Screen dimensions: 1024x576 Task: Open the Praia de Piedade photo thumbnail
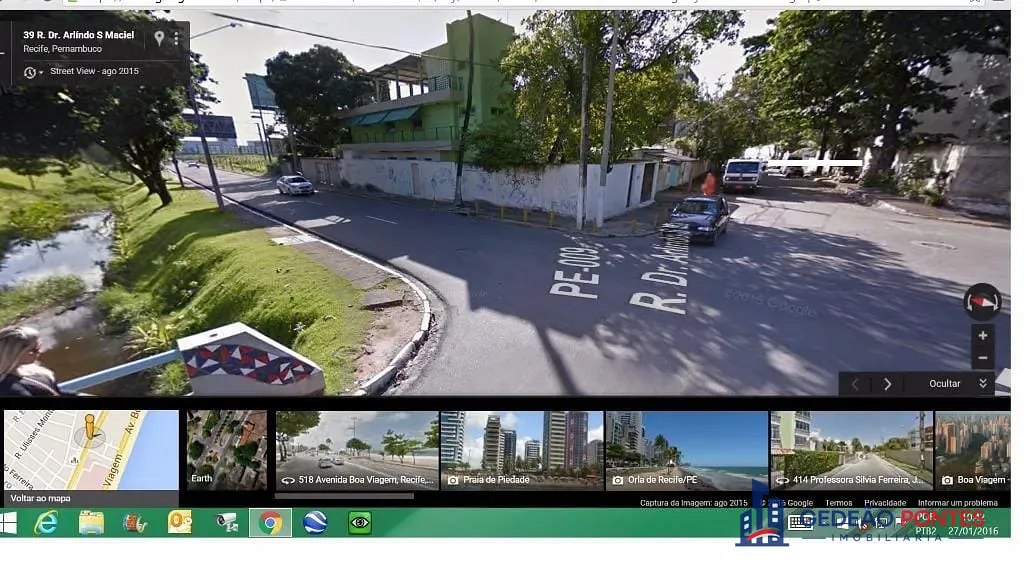[522, 450]
